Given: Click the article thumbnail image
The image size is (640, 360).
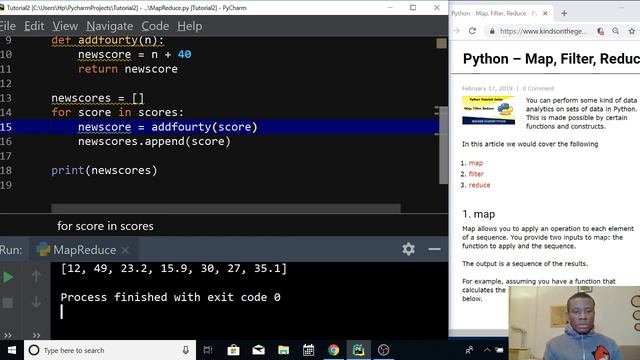Looking at the screenshot, I should (x=489, y=110).
